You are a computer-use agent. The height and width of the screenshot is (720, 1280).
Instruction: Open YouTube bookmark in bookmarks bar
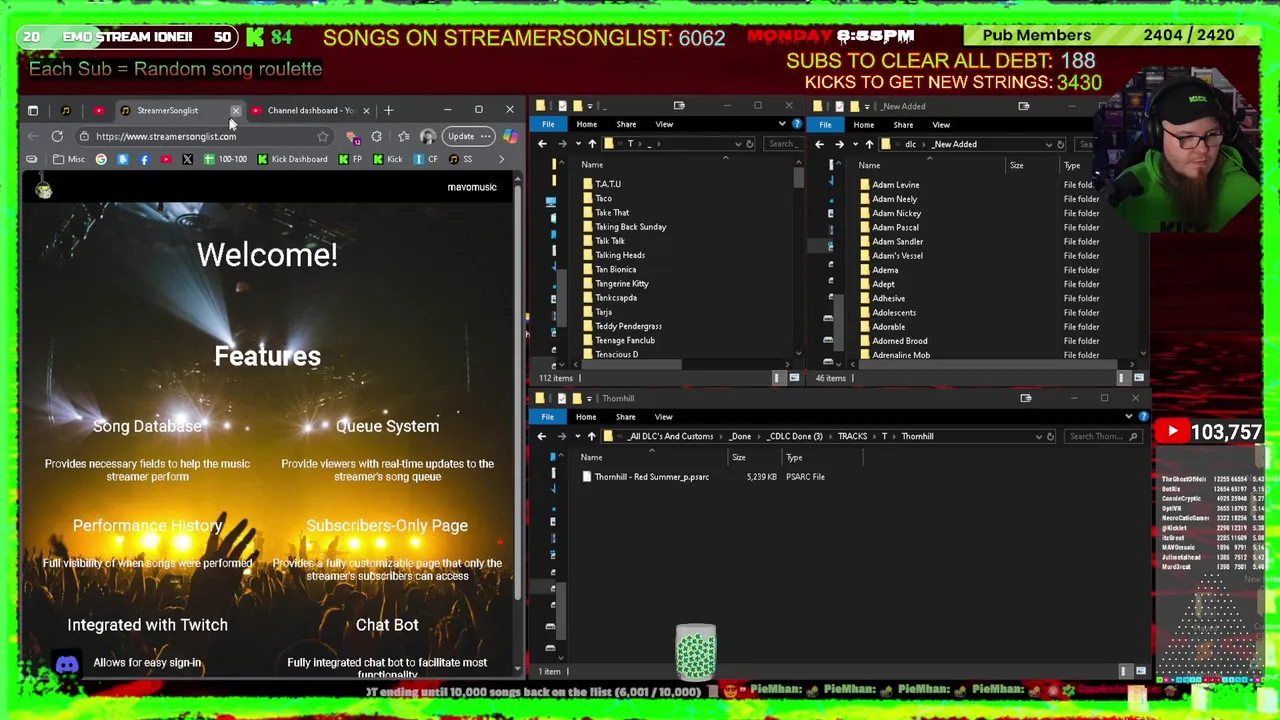pyautogui.click(x=165, y=159)
